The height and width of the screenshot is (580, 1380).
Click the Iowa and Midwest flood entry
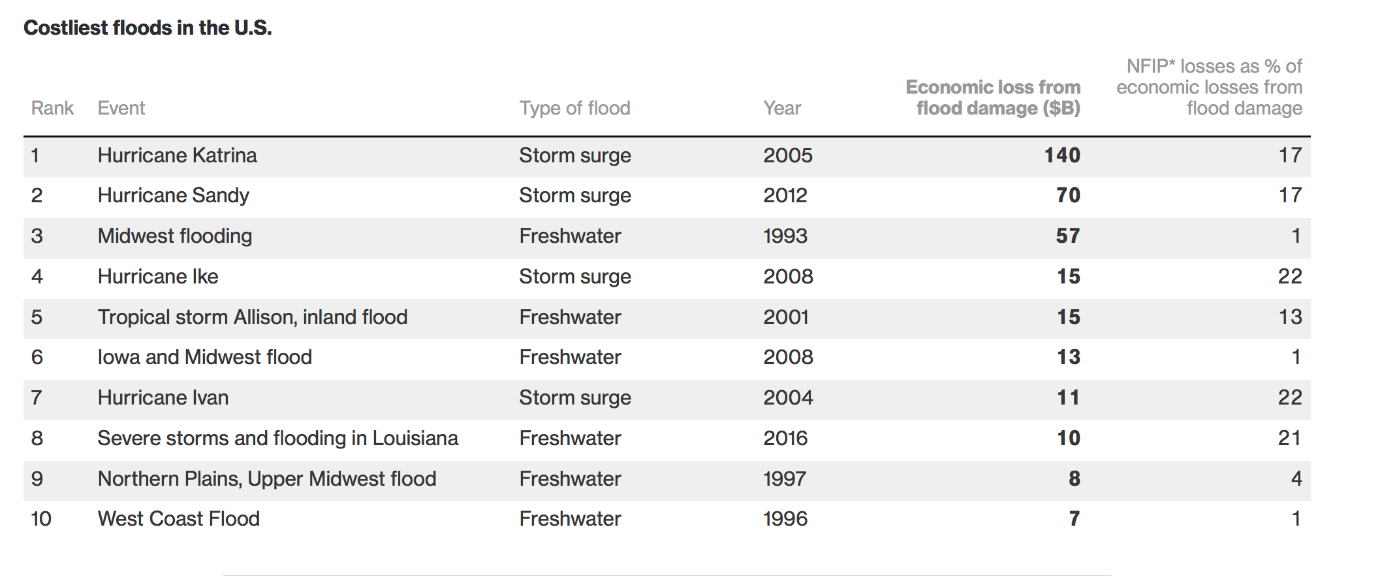click(x=204, y=357)
